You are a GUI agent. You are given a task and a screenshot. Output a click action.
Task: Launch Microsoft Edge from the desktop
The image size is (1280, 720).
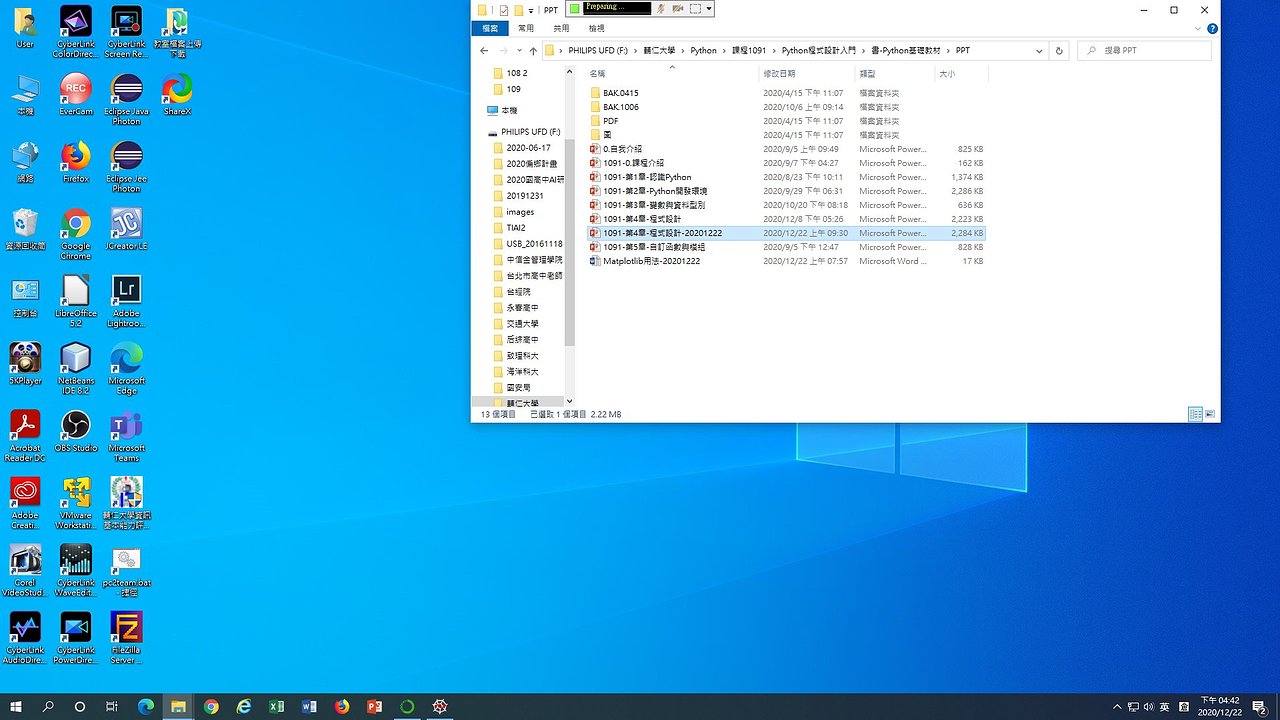tap(126, 367)
